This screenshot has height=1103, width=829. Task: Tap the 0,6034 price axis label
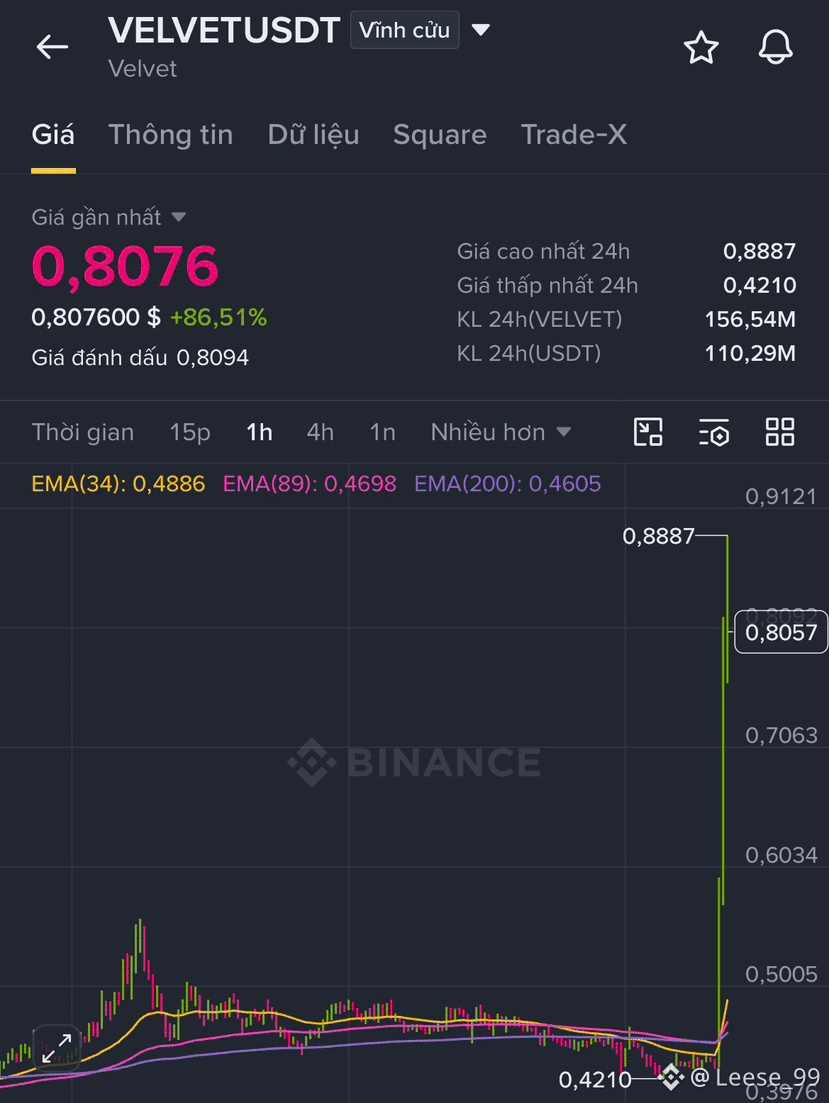781,855
